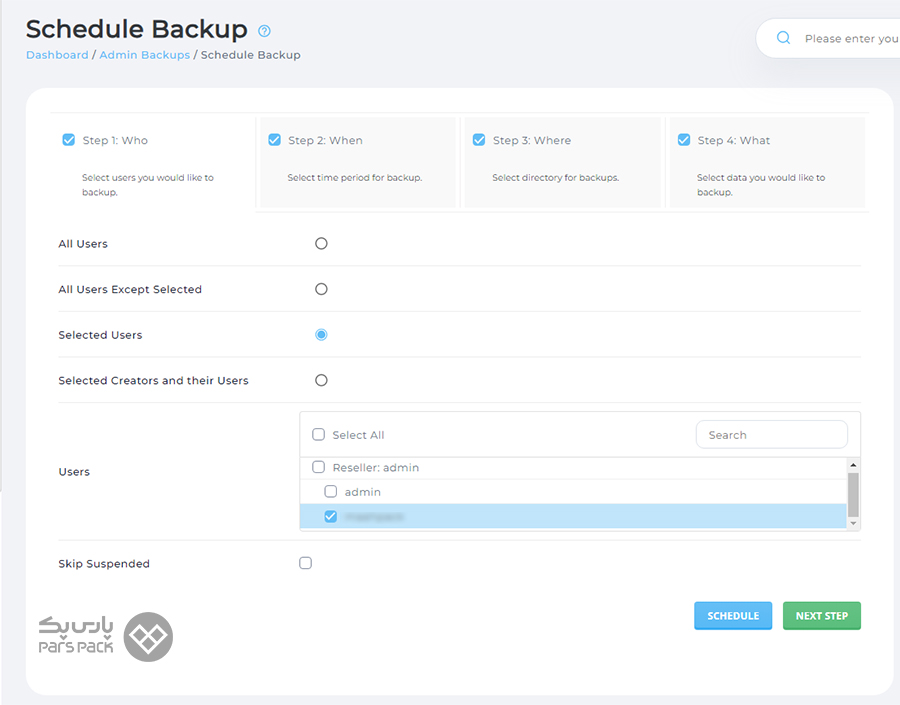900x705 pixels.
Task: Click the users list scroll down arrow
Action: coord(853,523)
